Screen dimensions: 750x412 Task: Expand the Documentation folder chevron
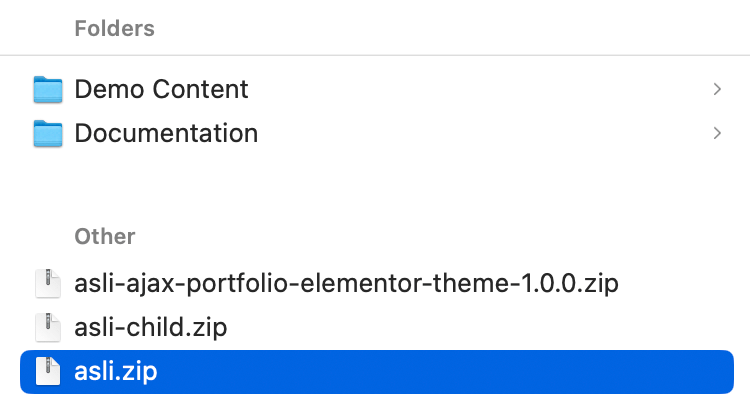[716, 132]
